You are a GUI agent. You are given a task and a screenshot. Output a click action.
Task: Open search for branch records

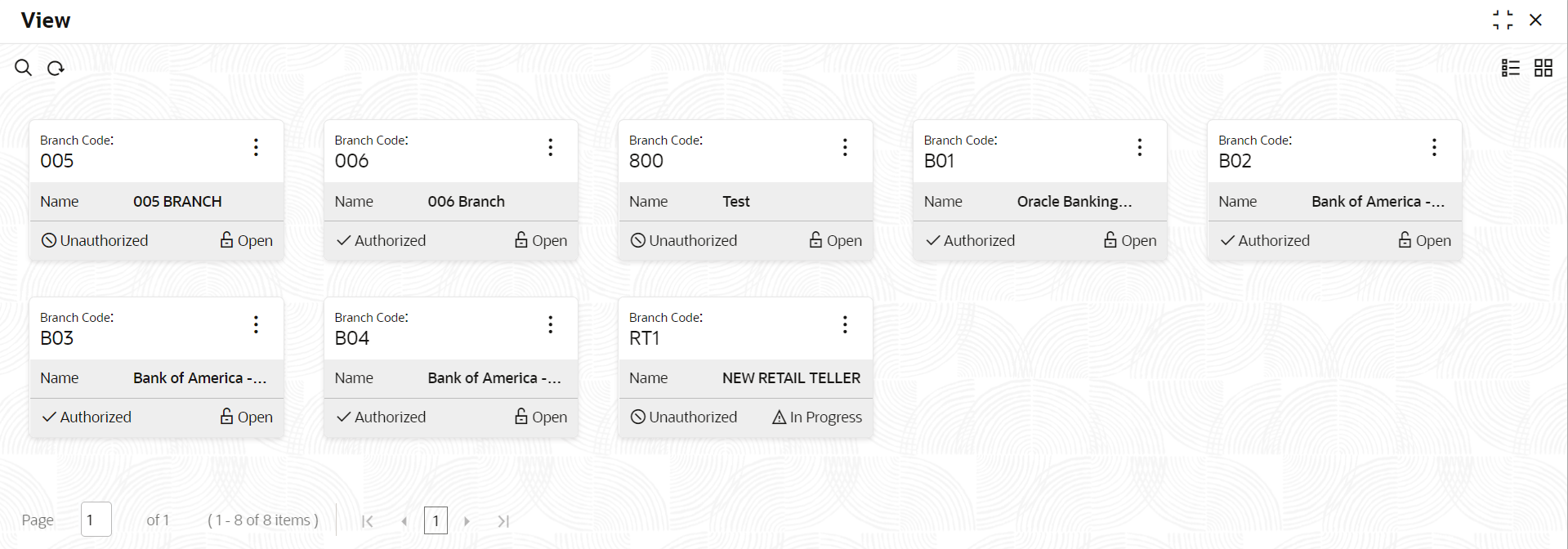pos(22,68)
